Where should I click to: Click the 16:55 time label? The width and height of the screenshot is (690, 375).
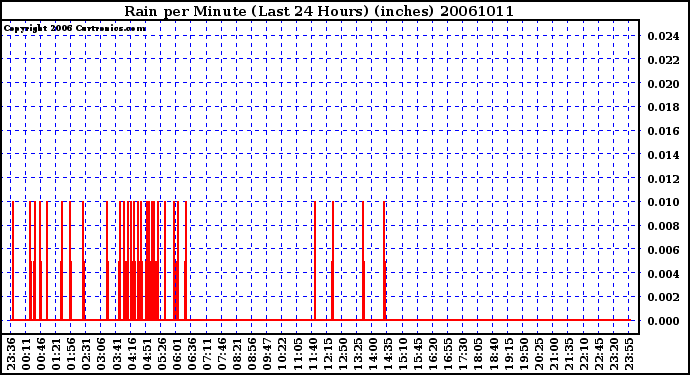click(x=448, y=354)
